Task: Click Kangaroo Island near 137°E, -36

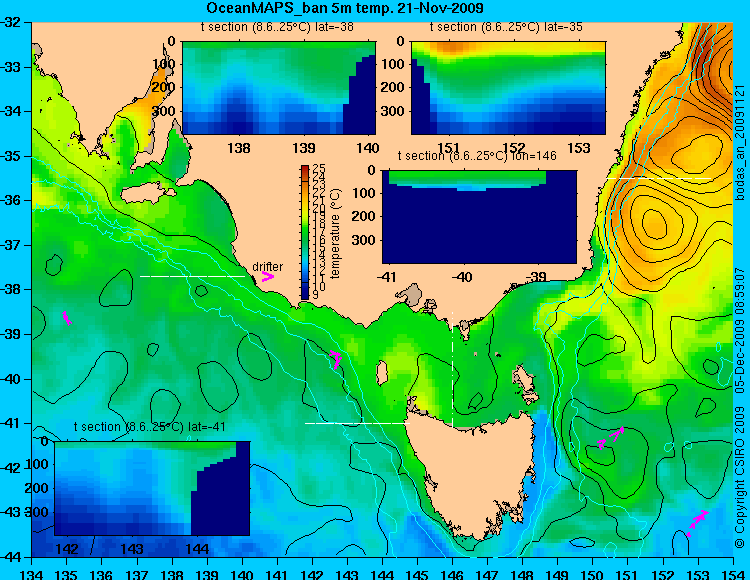Action: pyautogui.click(x=148, y=195)
